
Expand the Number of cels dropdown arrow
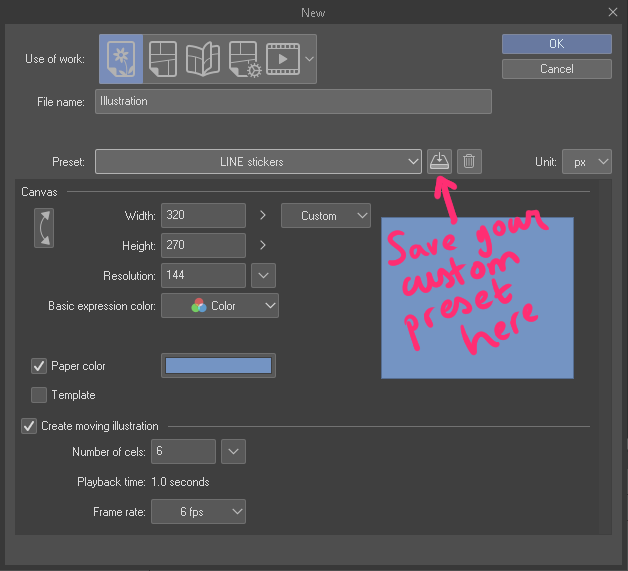tap(233, 452)
